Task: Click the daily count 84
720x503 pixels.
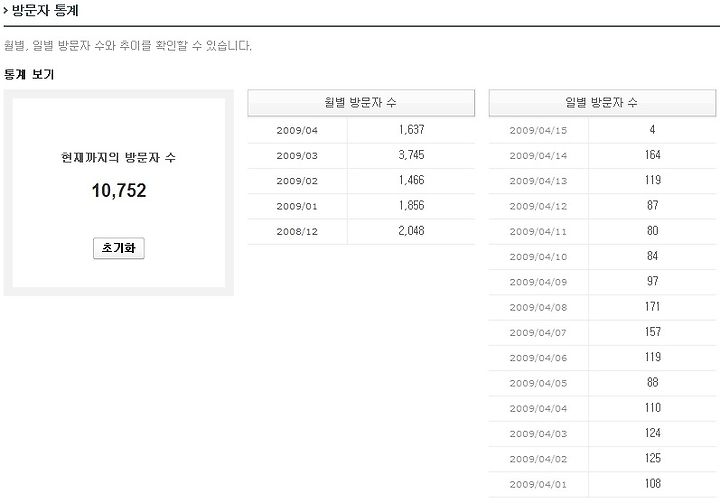Action: pos(652,256)
